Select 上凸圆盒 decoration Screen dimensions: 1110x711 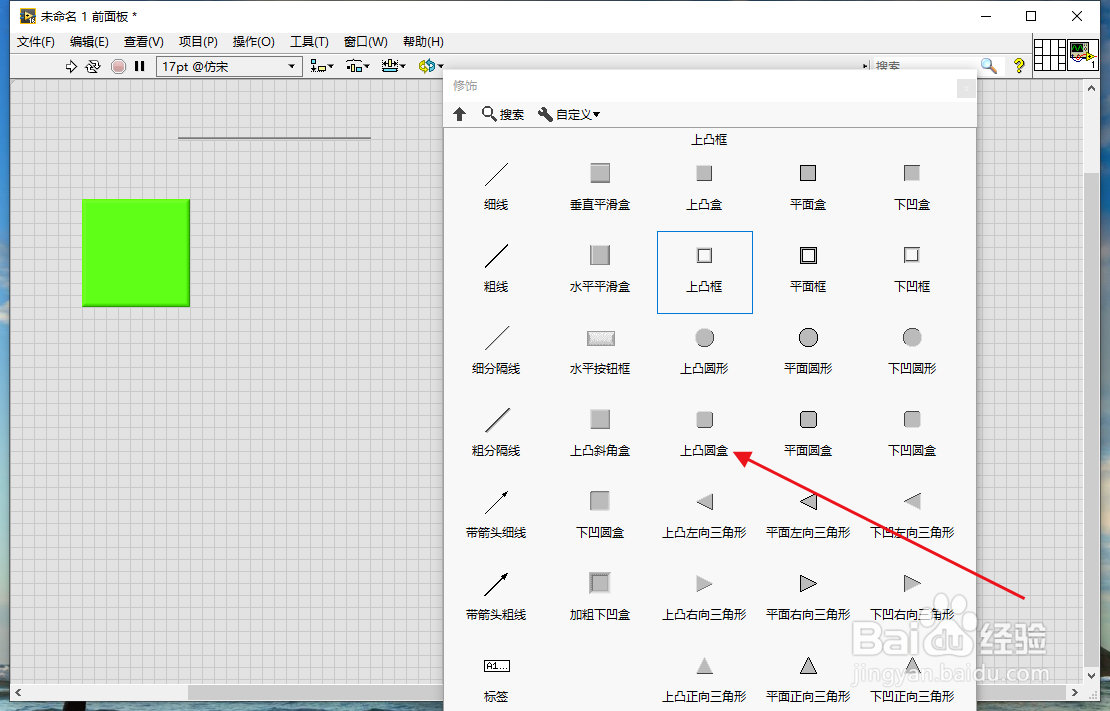click(x=704, y=433)
